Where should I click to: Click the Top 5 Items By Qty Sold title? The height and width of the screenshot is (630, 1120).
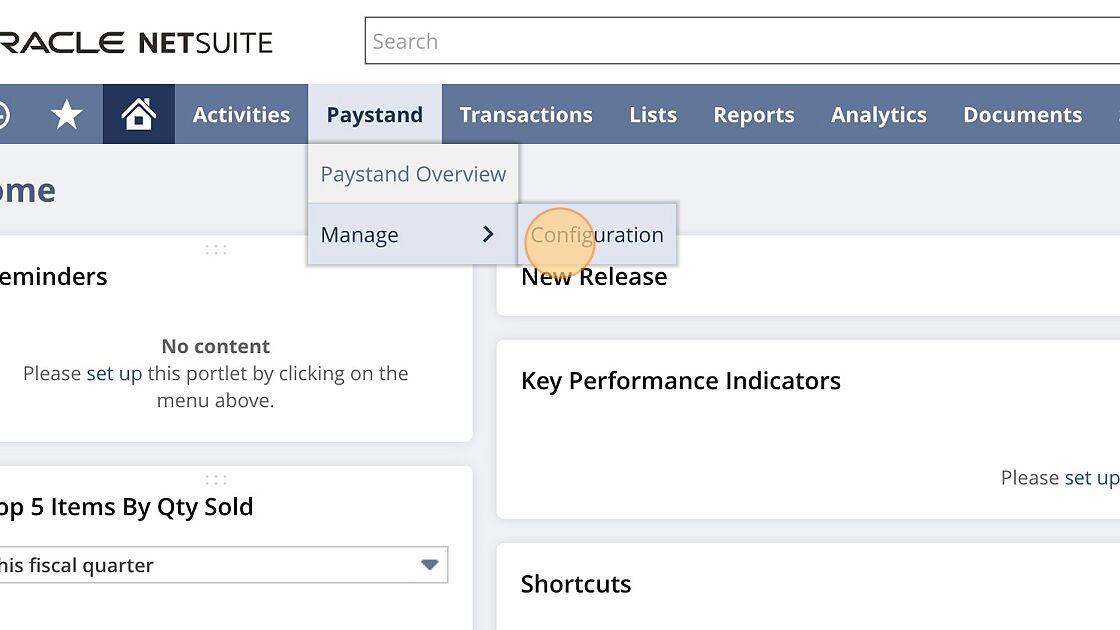point(126,507)
